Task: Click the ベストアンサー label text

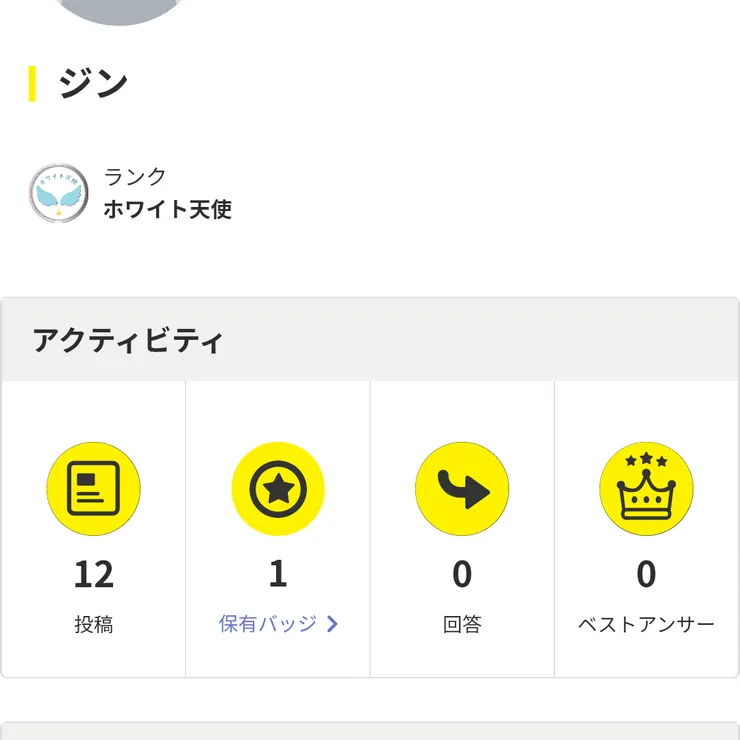Action: coord(646,624)
